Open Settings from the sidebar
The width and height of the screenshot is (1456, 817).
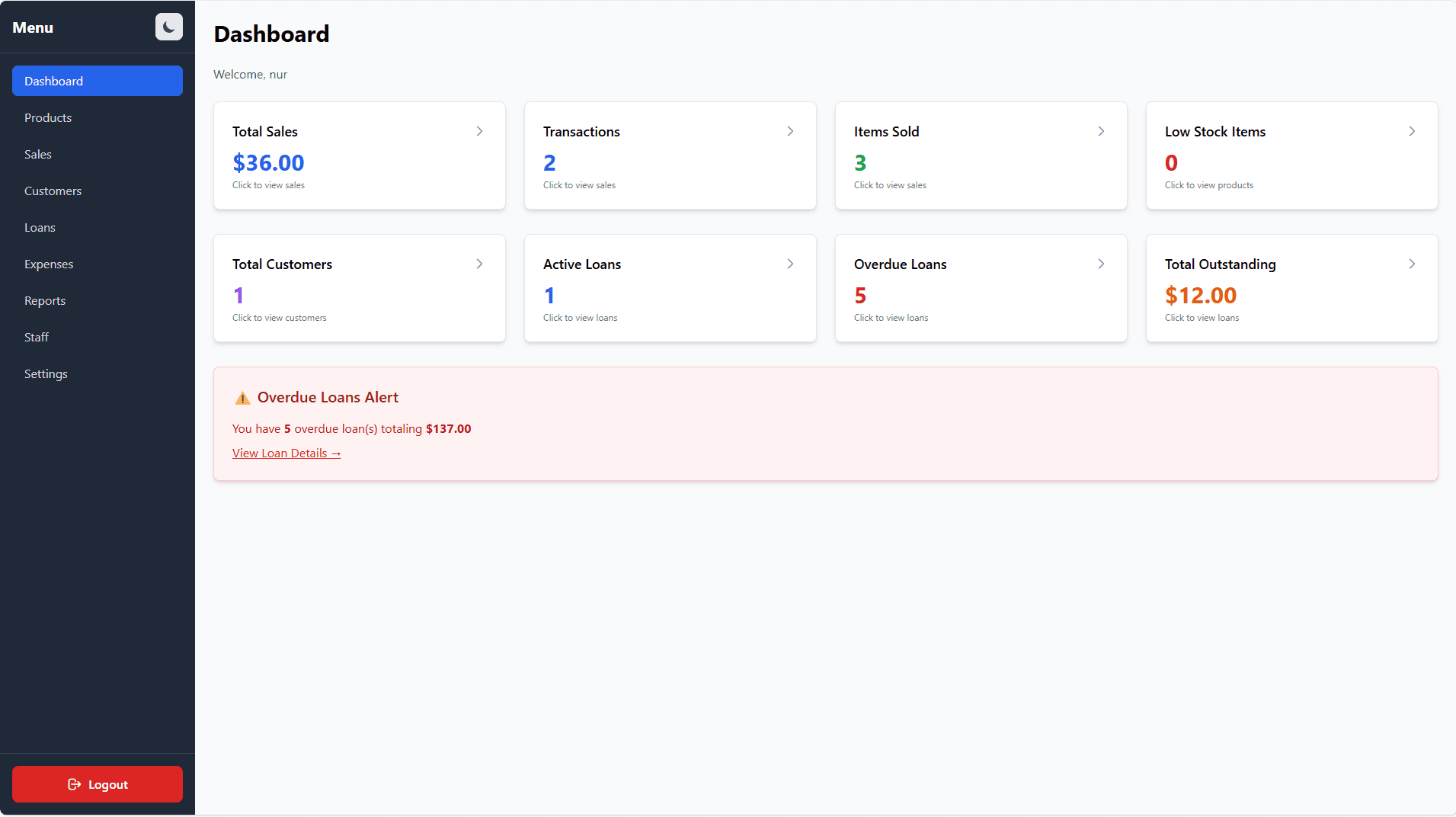[98, 373]
